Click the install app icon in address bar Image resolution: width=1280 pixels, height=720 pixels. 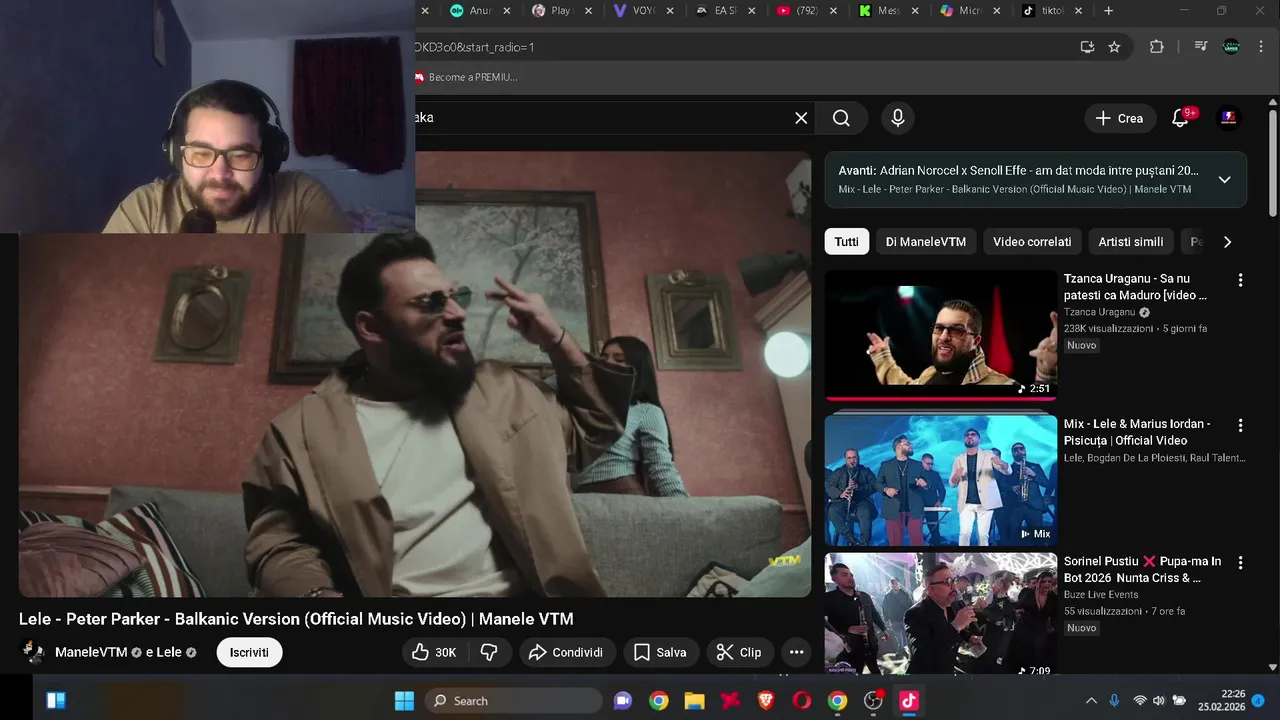coord(1087,47)
